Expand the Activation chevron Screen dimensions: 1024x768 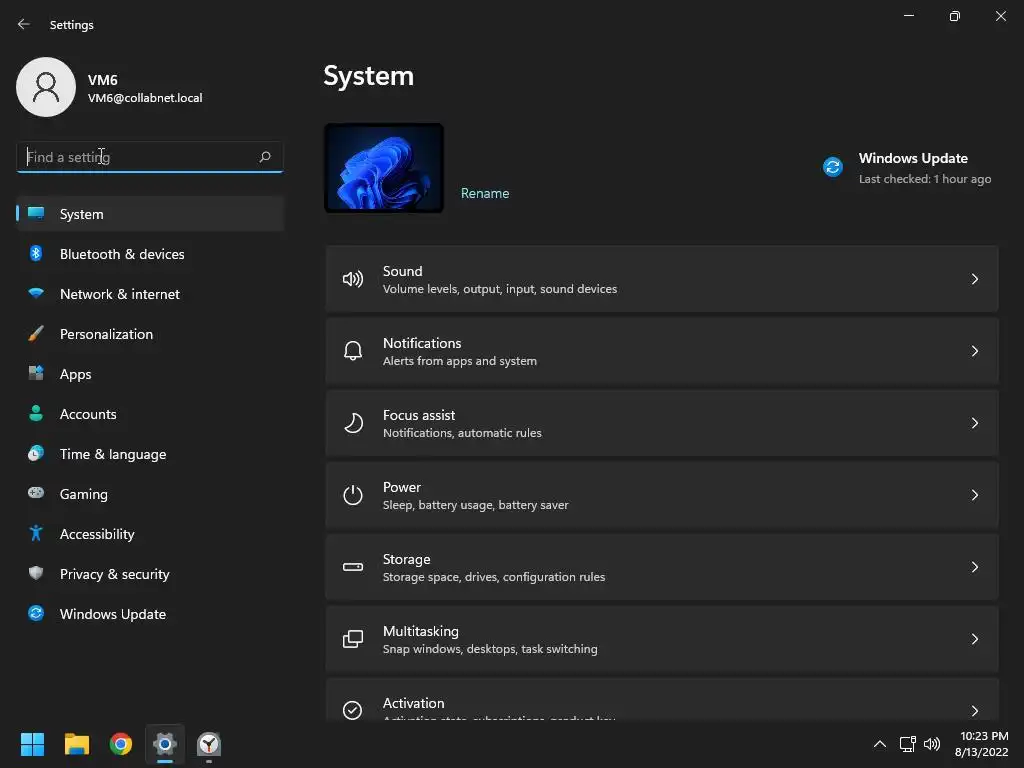coord(974,711)
